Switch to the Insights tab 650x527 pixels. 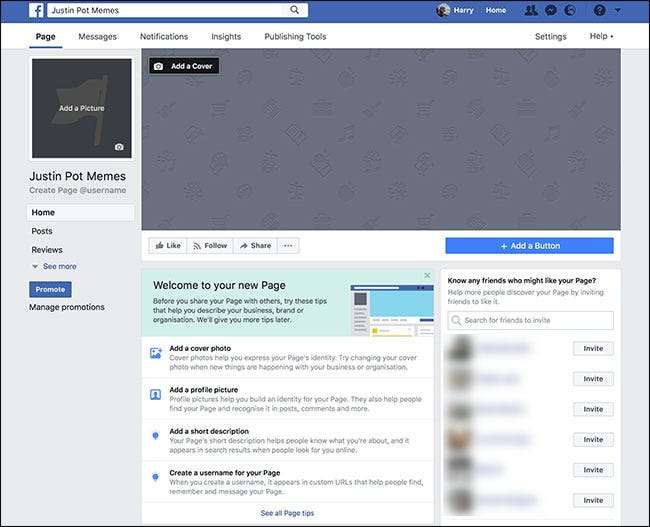coord(226,37)
